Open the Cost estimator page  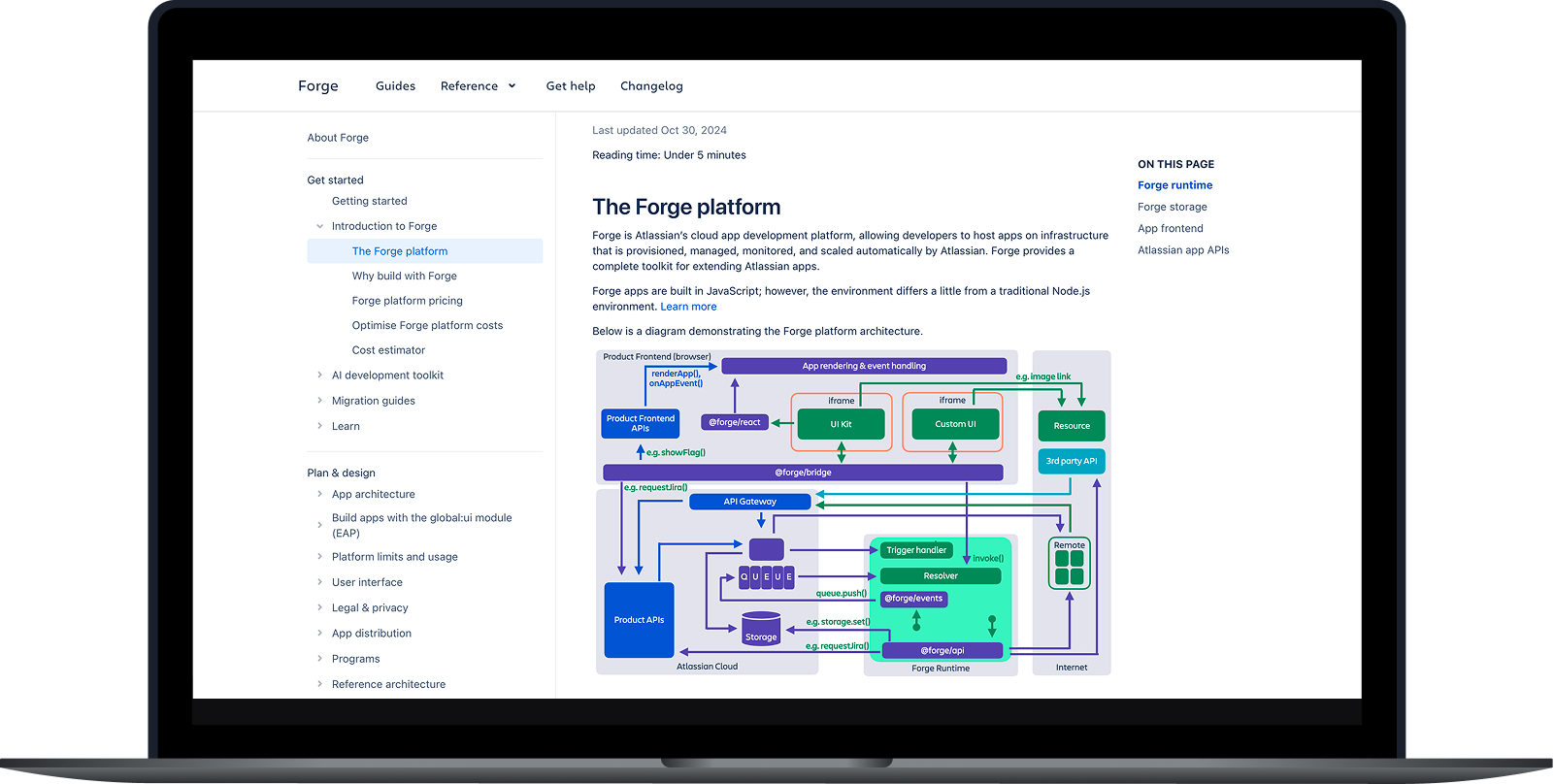388,350
